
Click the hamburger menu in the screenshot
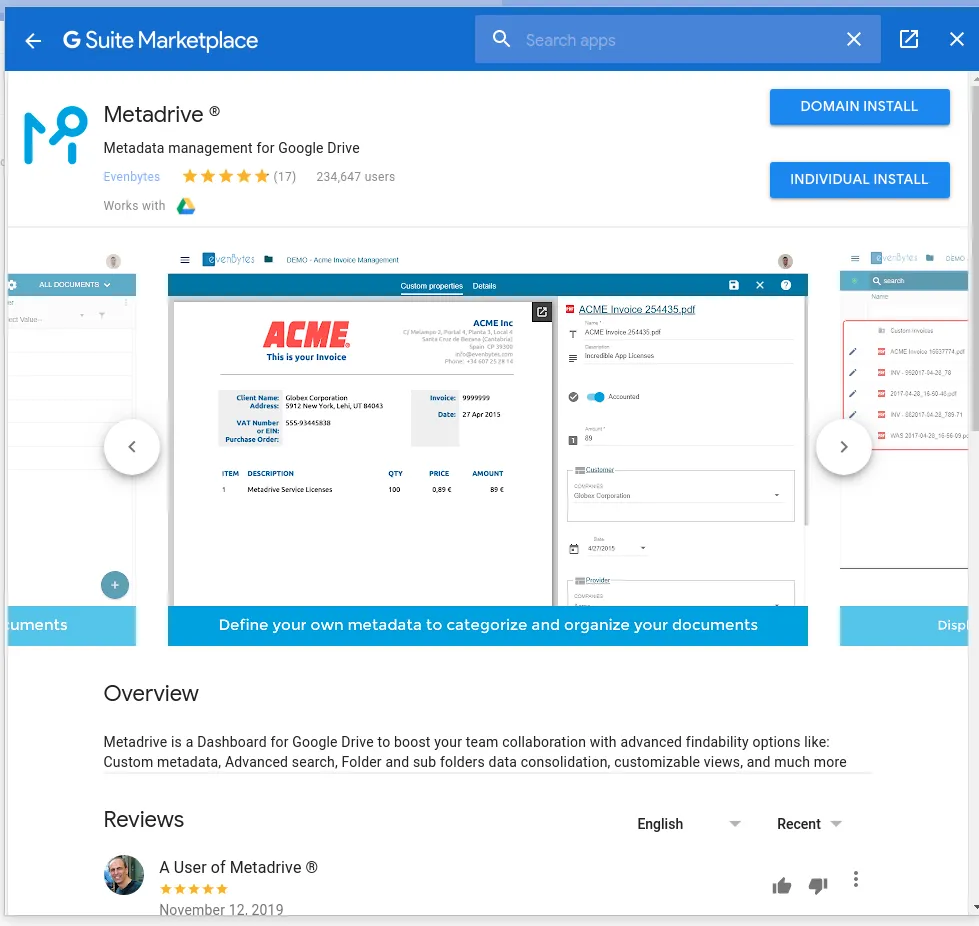(x=185, y=260)
